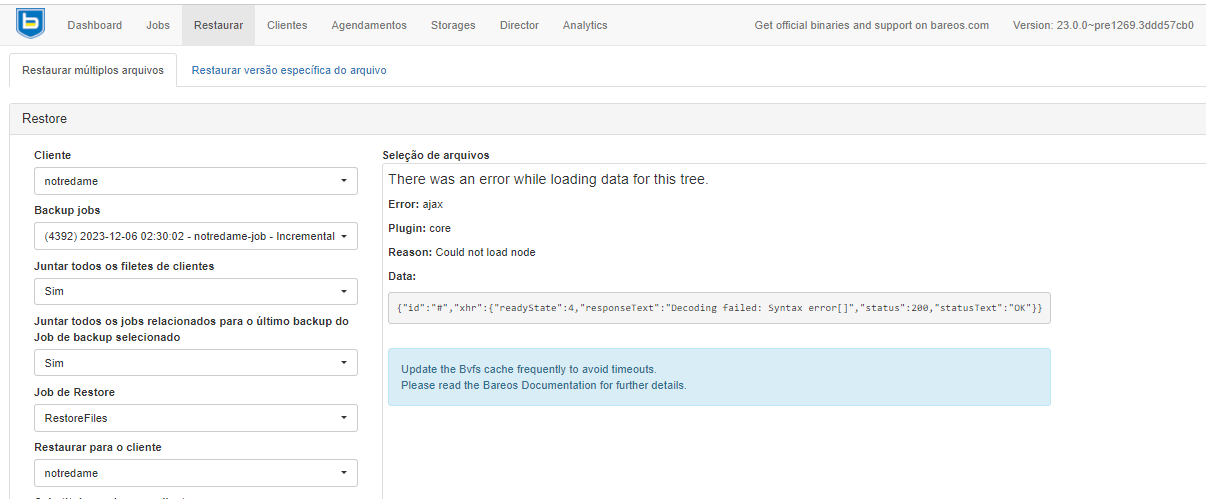
Task: Select the Restaurar navigation item
Action: click(218, 25)
